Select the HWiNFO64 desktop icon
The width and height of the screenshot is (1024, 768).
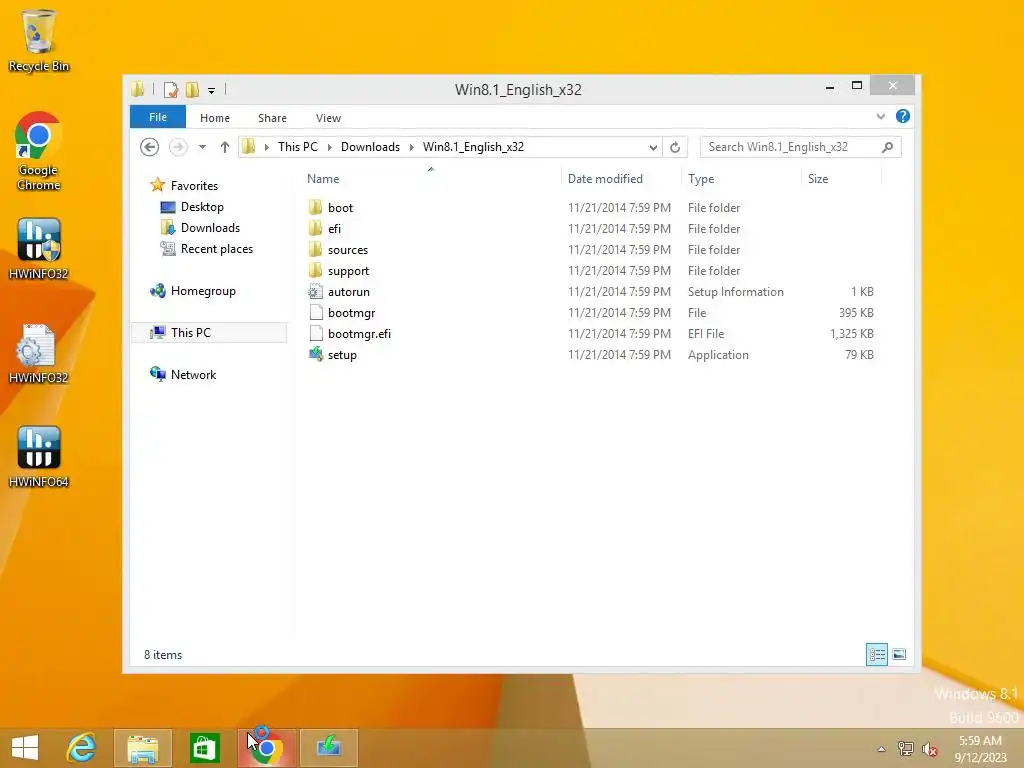pyautogui.click(x=39, y=457)
